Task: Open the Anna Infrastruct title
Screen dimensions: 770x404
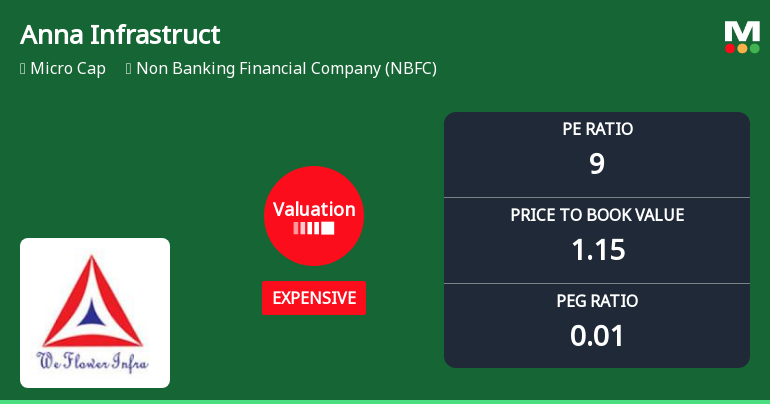Action: [120, 35]
